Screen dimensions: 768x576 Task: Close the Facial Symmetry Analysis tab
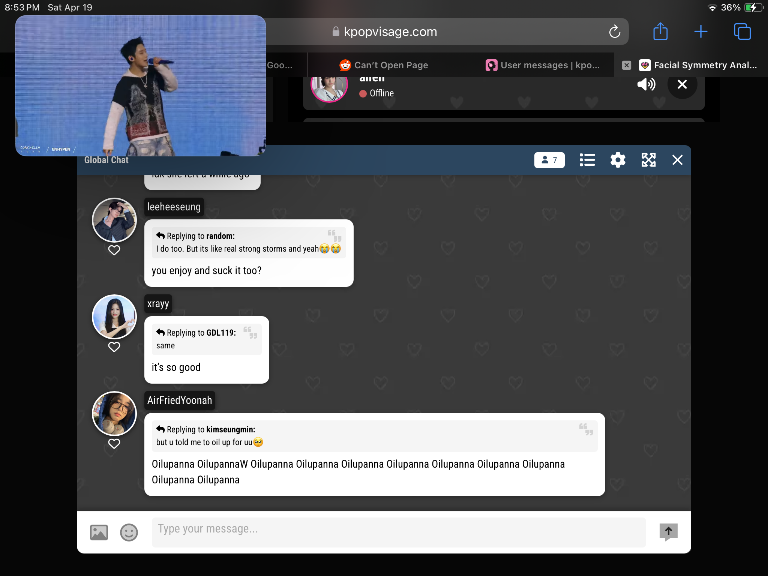[626, 65]
